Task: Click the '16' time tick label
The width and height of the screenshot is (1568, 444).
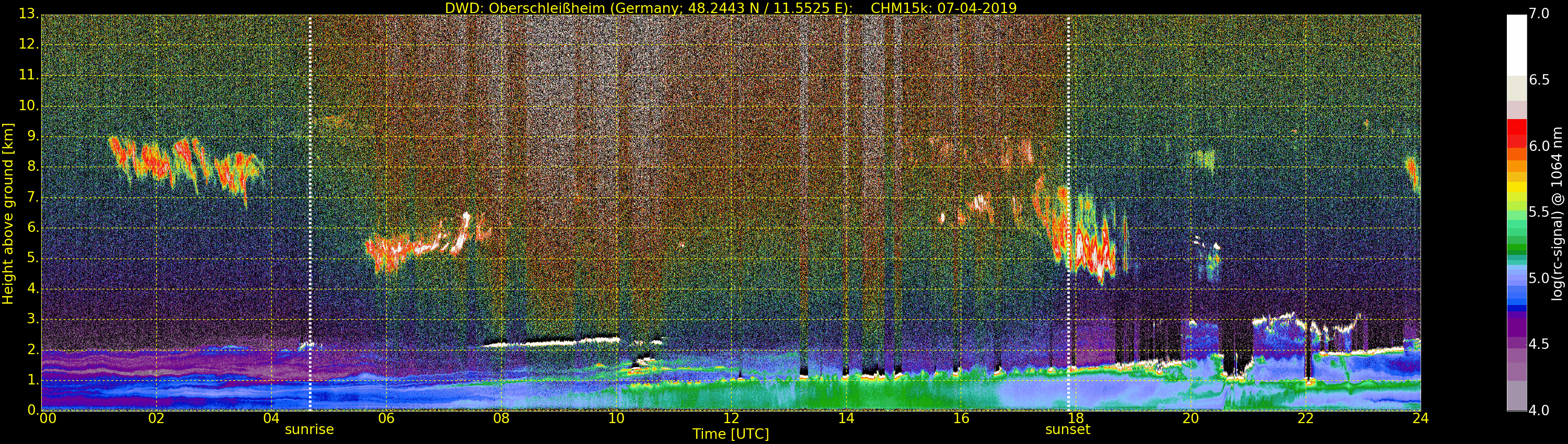Action: coord(961,418)
